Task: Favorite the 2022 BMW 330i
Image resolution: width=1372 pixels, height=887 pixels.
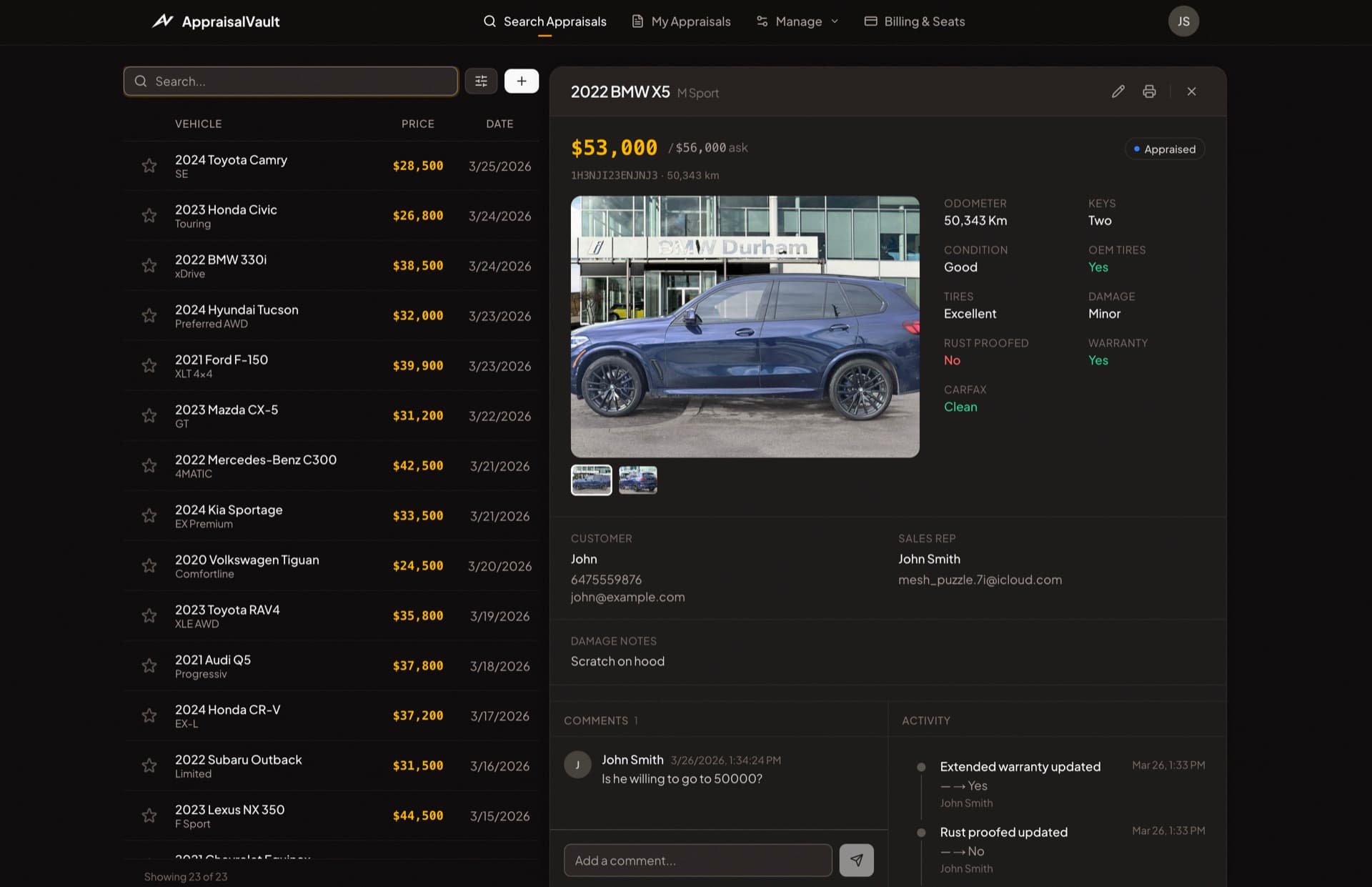Action: point(149,266)
